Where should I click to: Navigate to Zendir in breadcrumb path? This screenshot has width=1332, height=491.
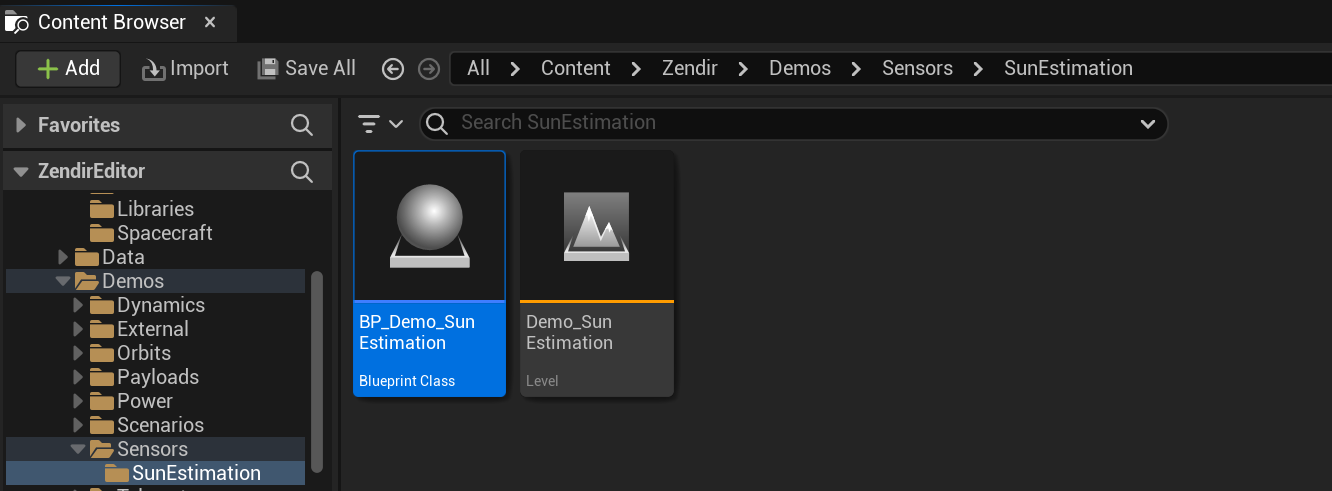pos(689,68)
